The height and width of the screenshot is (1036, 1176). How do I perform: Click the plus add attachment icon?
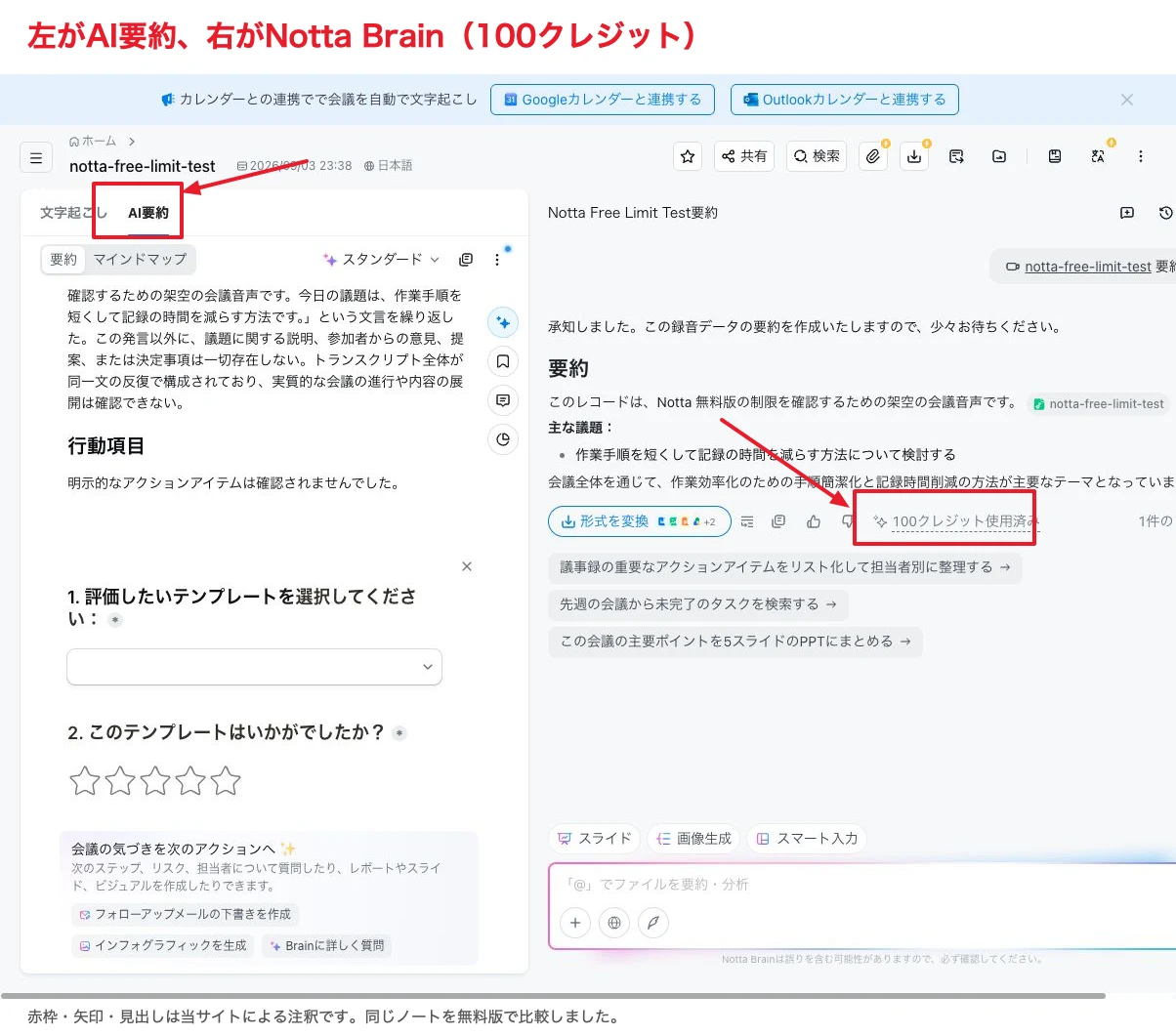point(575,923)
